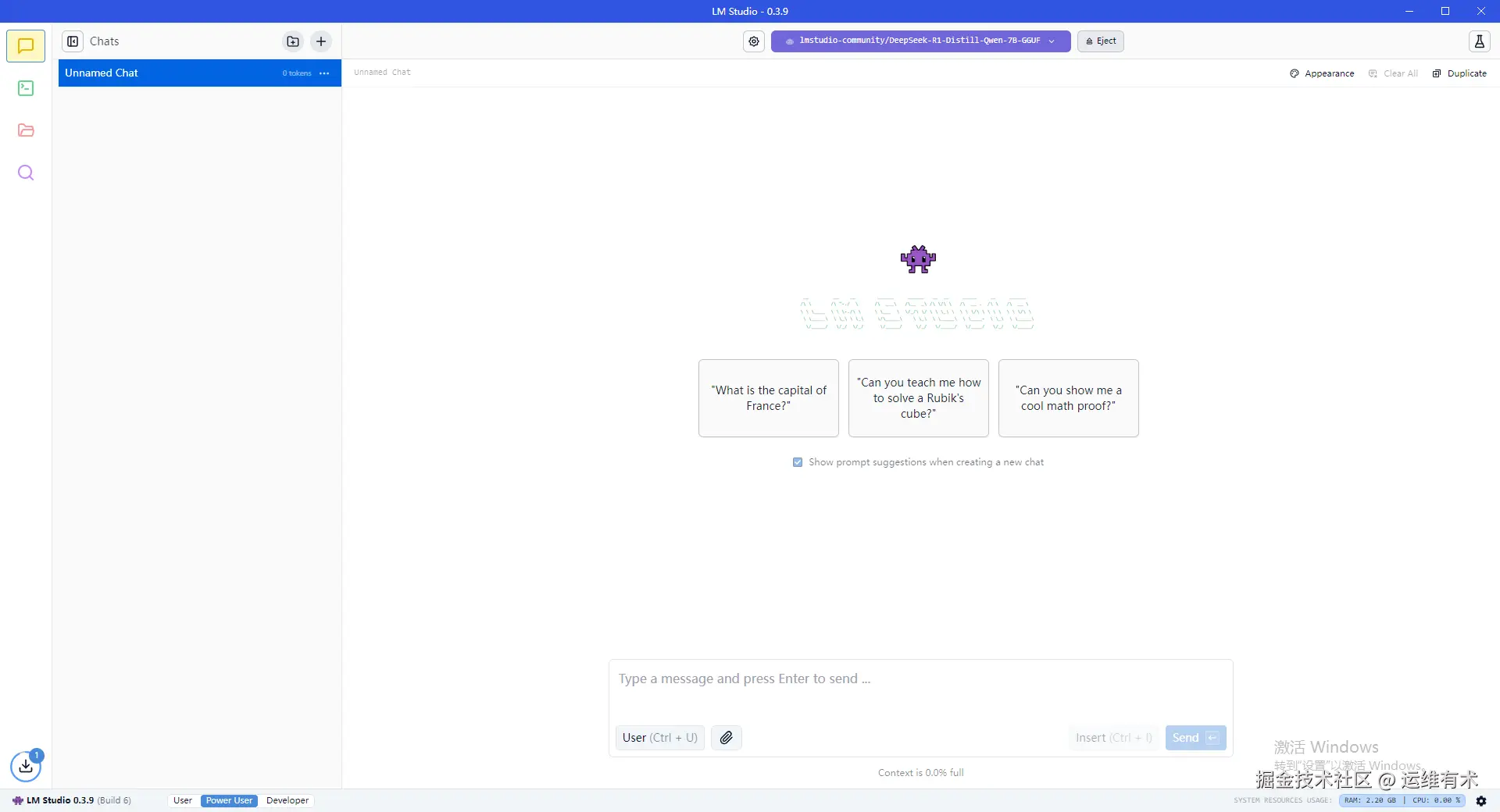This screenshot has width=1500, height=812.
Task: Create a new folder for chats
Action: tap(292, 41)
